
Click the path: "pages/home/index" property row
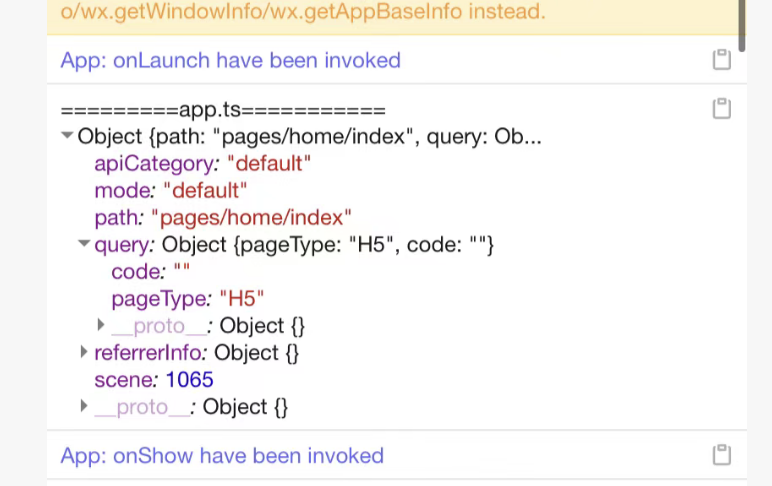[x=223, y=218]
